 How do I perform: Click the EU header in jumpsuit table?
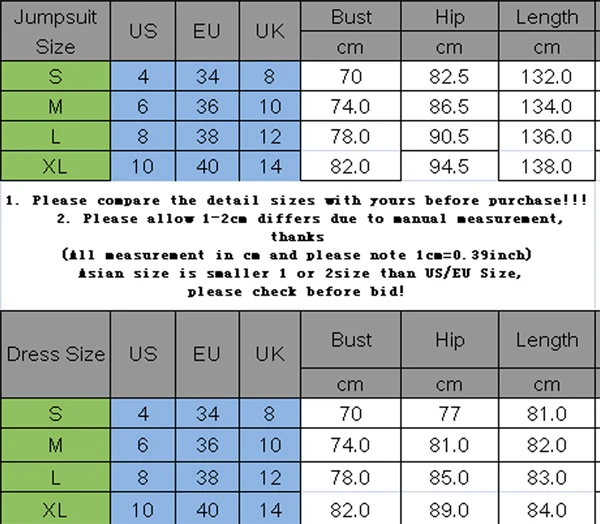pyautogui.click(x=207, y=31)
